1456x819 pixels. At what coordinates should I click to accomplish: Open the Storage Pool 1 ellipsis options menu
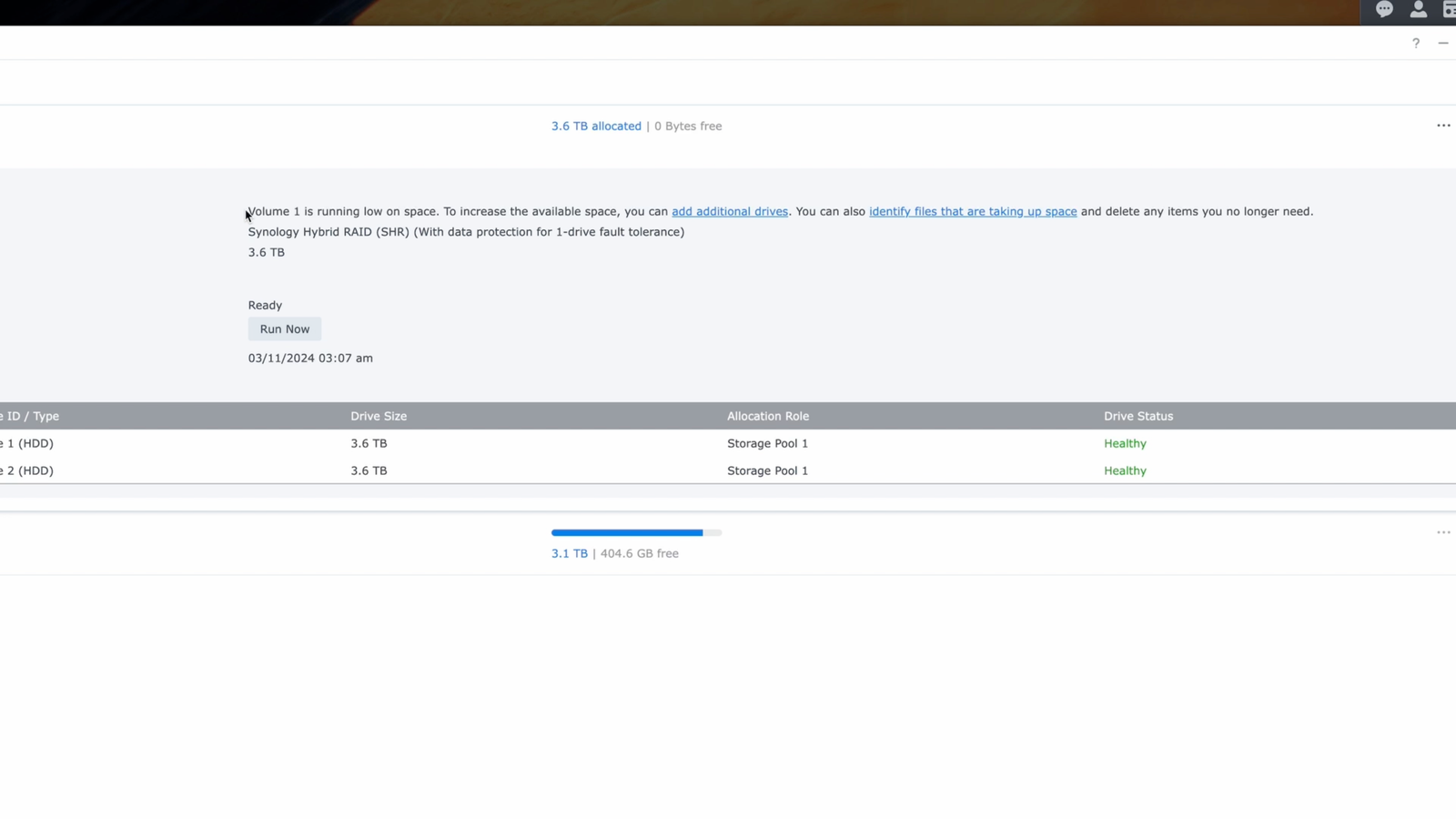coord(1443,531)
